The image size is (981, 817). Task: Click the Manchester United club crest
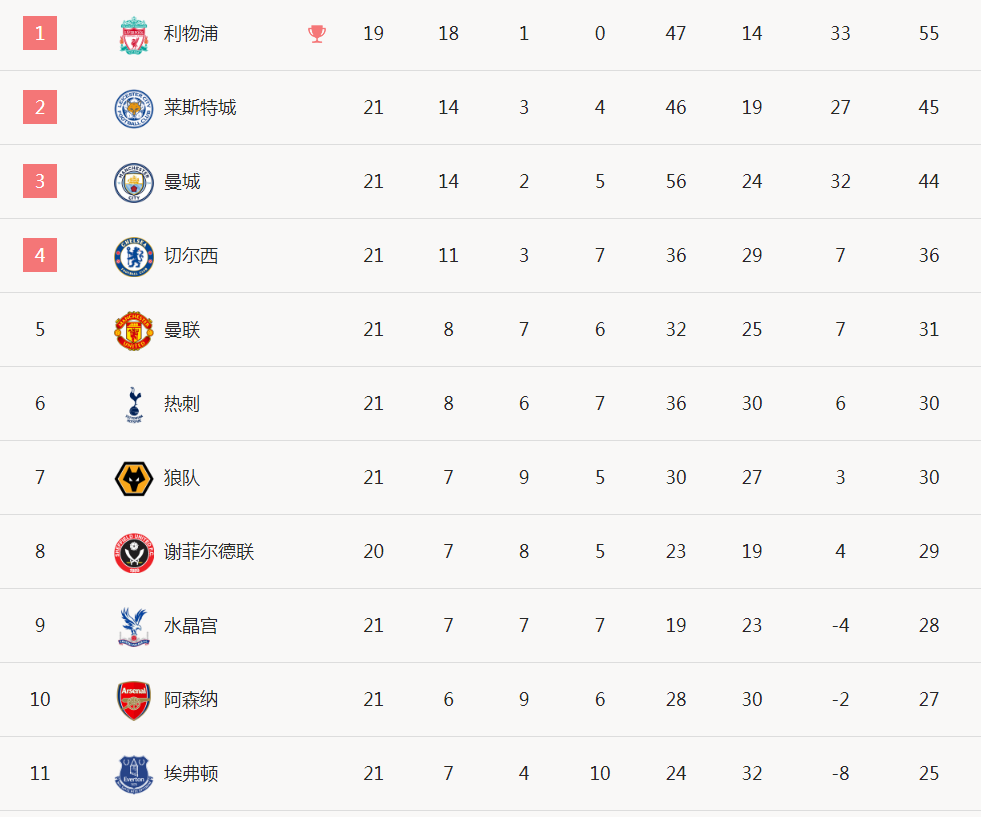[x=133, y=330]
